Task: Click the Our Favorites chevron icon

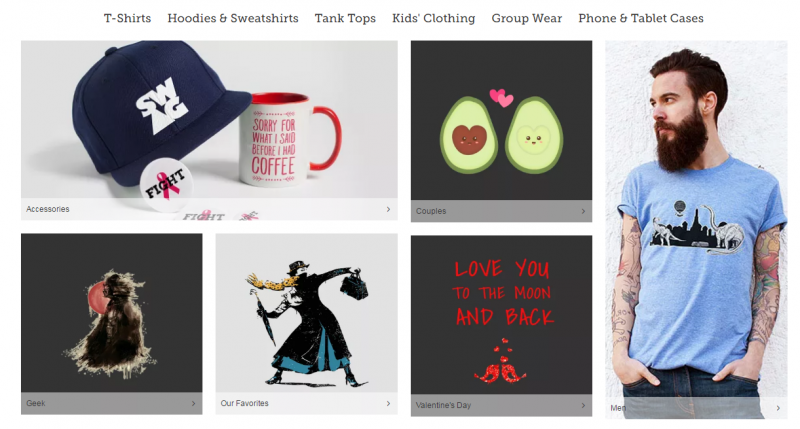Action: (388, 403)
